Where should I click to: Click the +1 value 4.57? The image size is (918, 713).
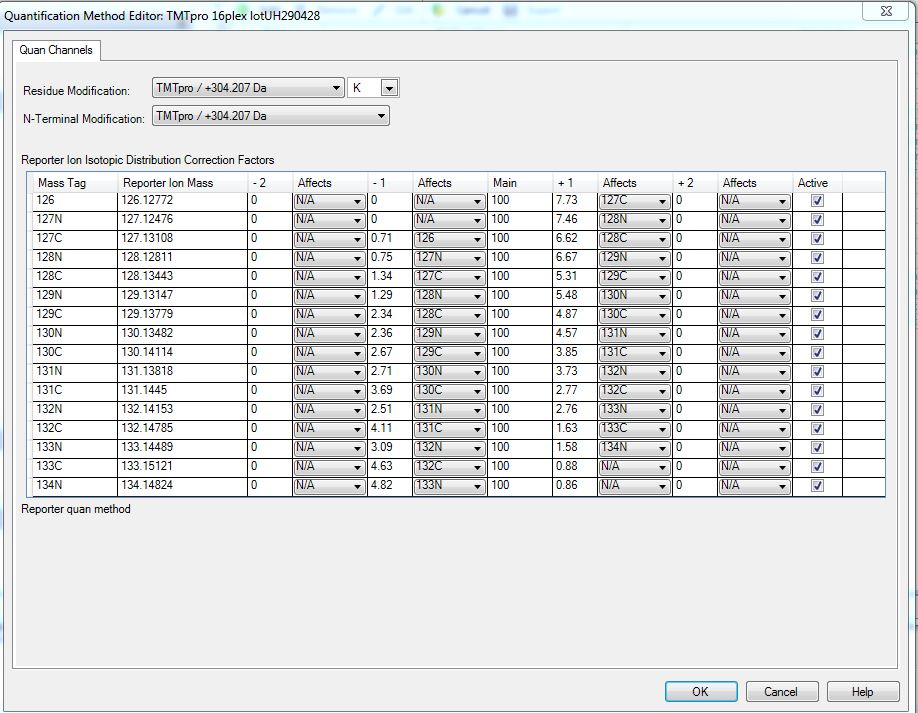click(575, 334)
